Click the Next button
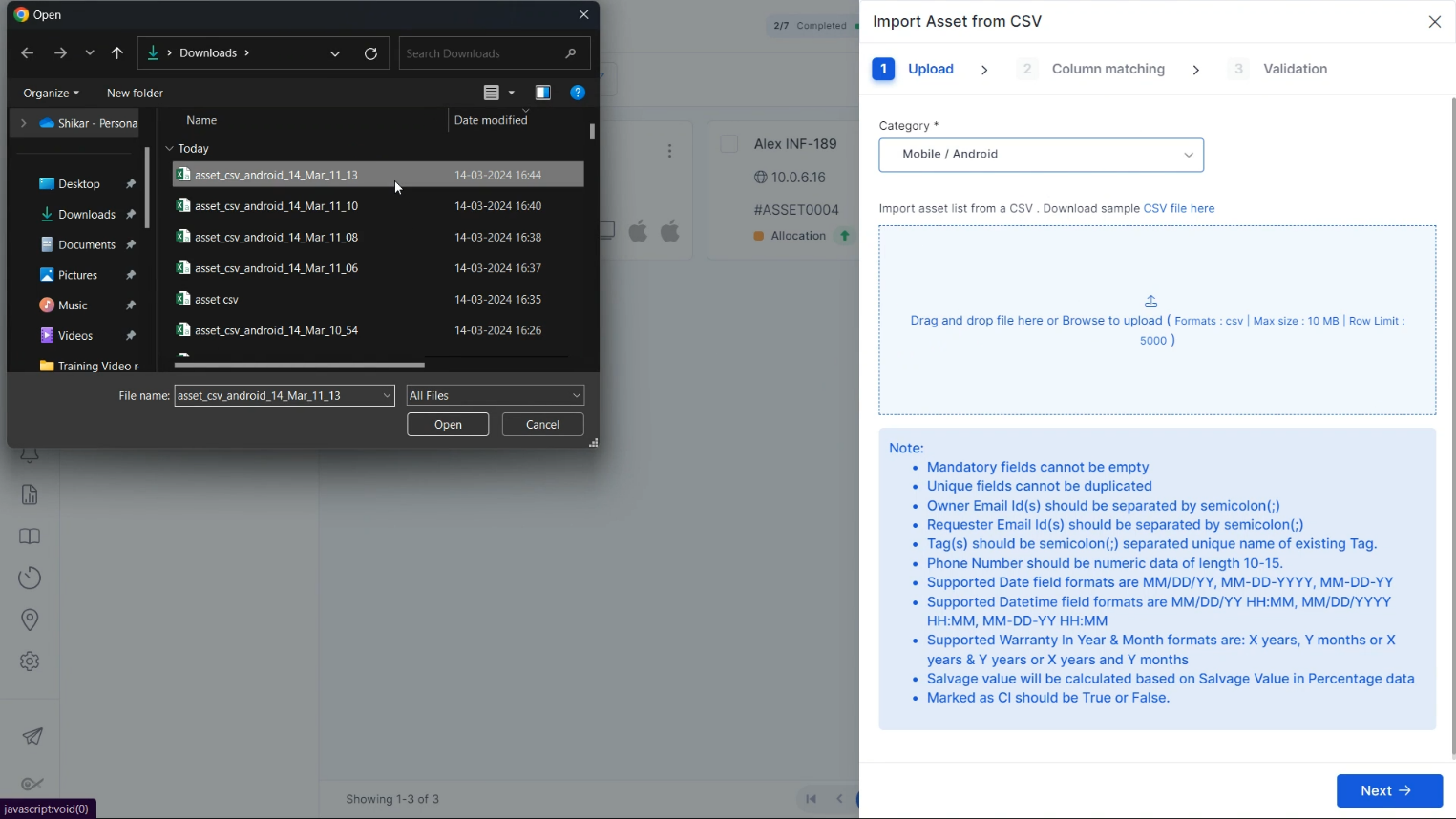Image resolution: width=1456 pixels, height=819 pixels. tap(1389, 790)
